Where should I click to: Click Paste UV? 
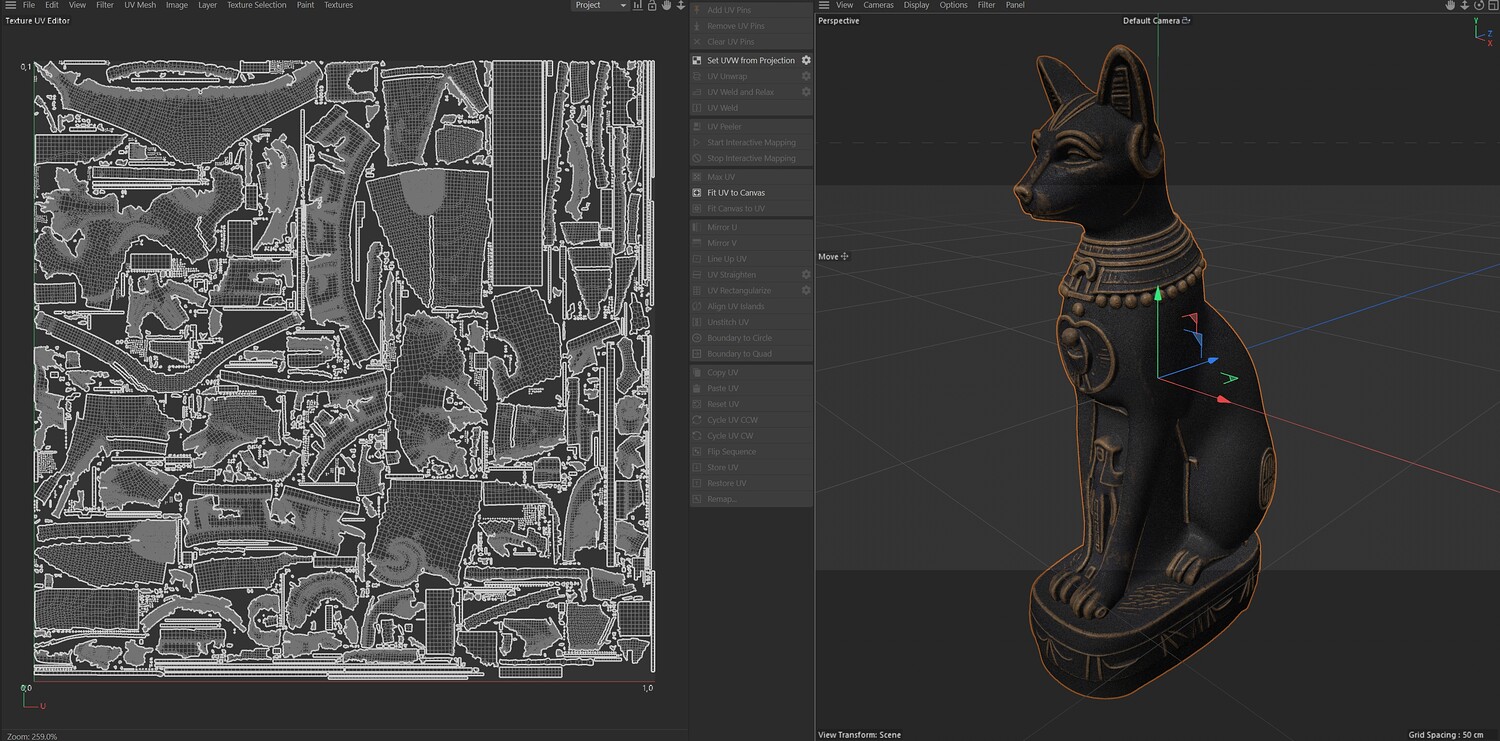point(723,389)
